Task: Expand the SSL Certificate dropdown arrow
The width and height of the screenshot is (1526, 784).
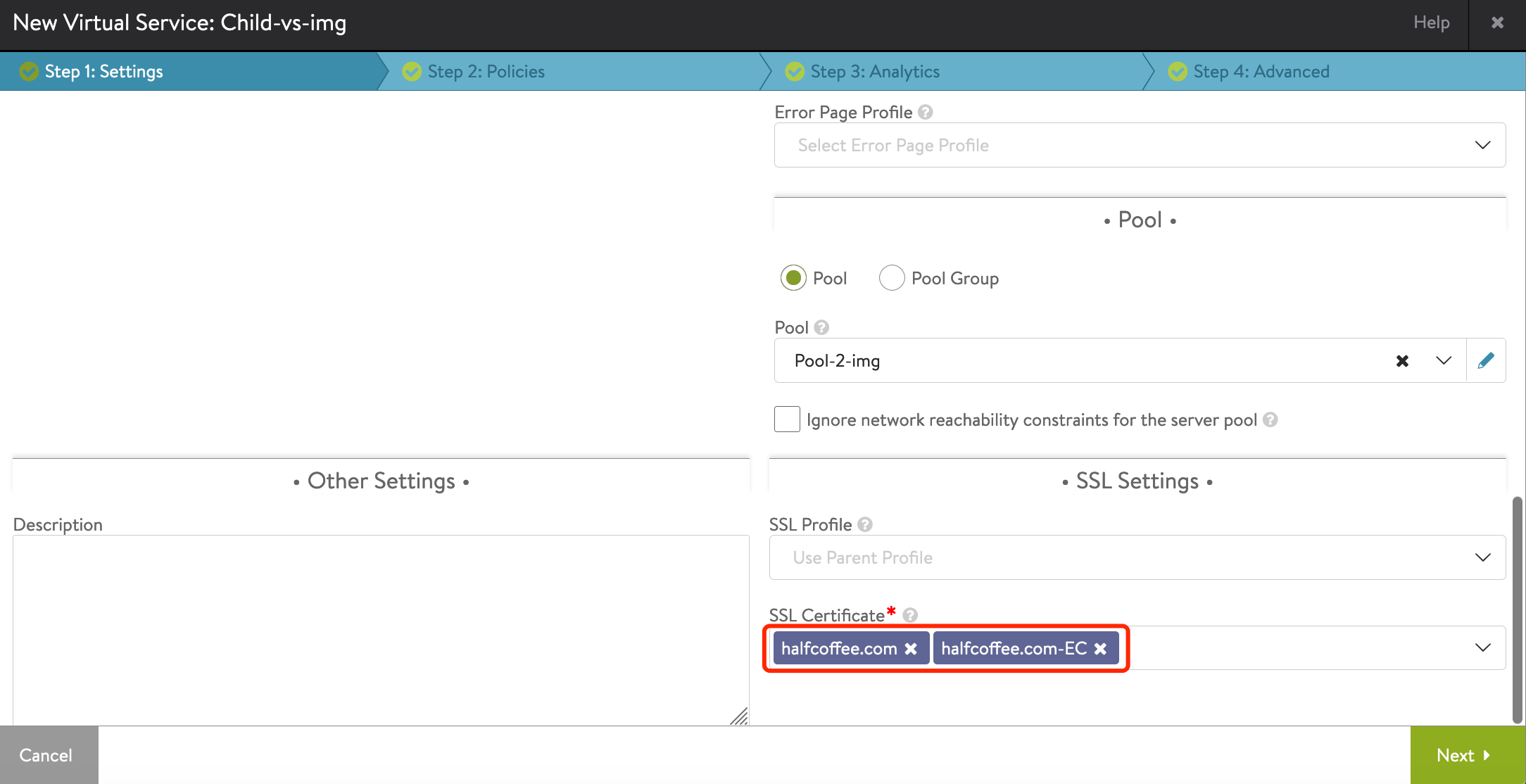Action: [1483, 647]
